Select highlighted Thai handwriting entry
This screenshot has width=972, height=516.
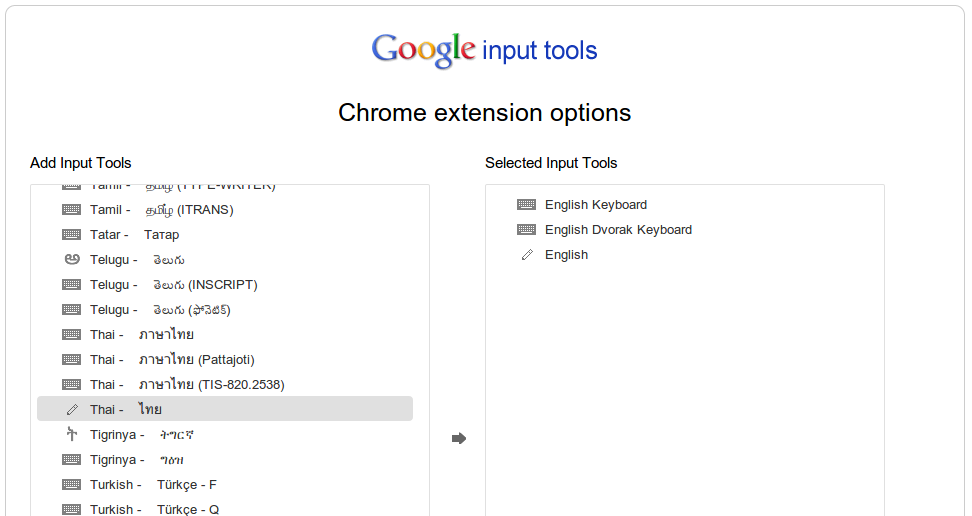225,409
